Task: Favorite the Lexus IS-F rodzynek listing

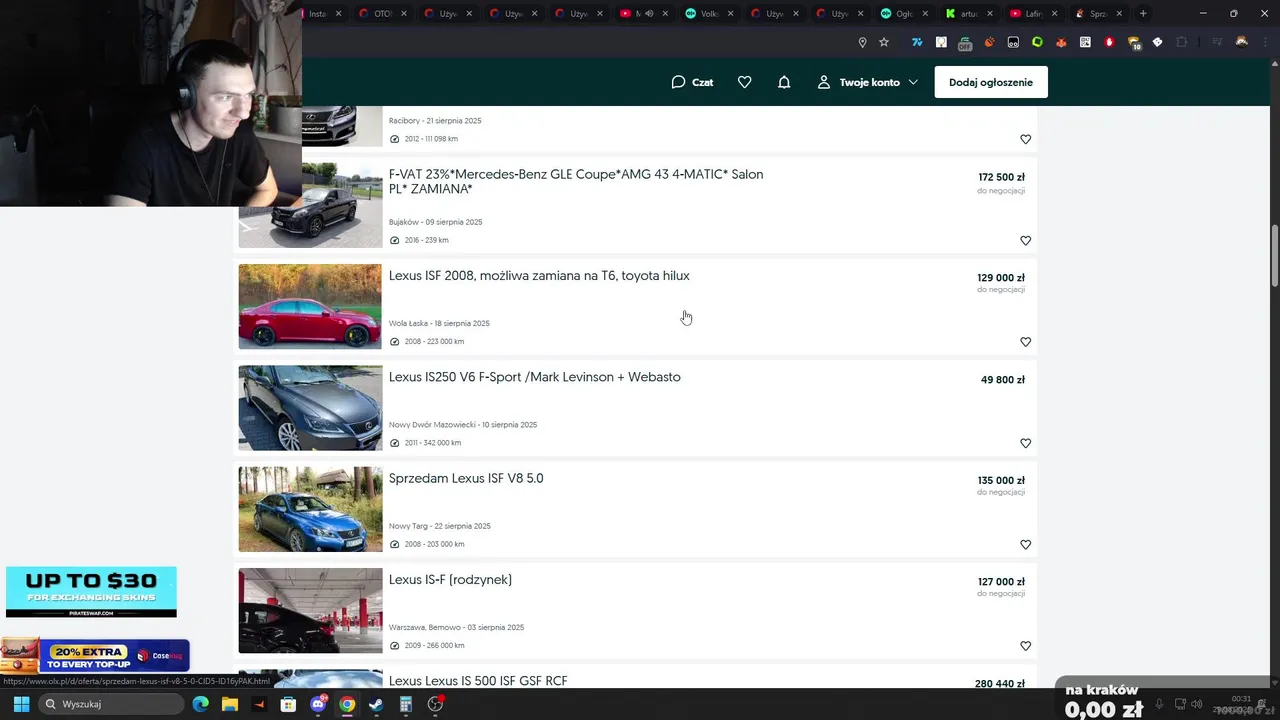Action: tap(1025, 645)
